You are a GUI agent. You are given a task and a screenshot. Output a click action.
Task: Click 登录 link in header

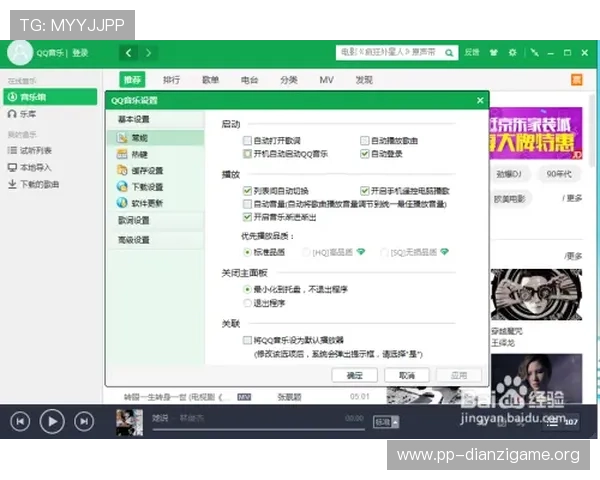pyautogui.click(x=80, y=53)
